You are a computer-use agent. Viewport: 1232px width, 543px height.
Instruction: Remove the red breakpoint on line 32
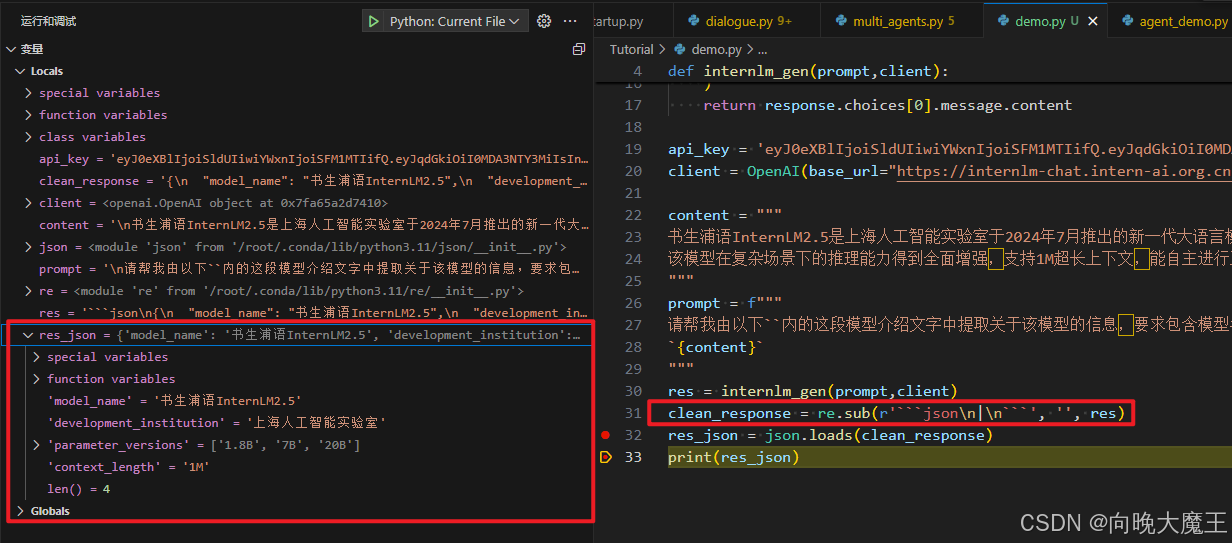[605, 435]
